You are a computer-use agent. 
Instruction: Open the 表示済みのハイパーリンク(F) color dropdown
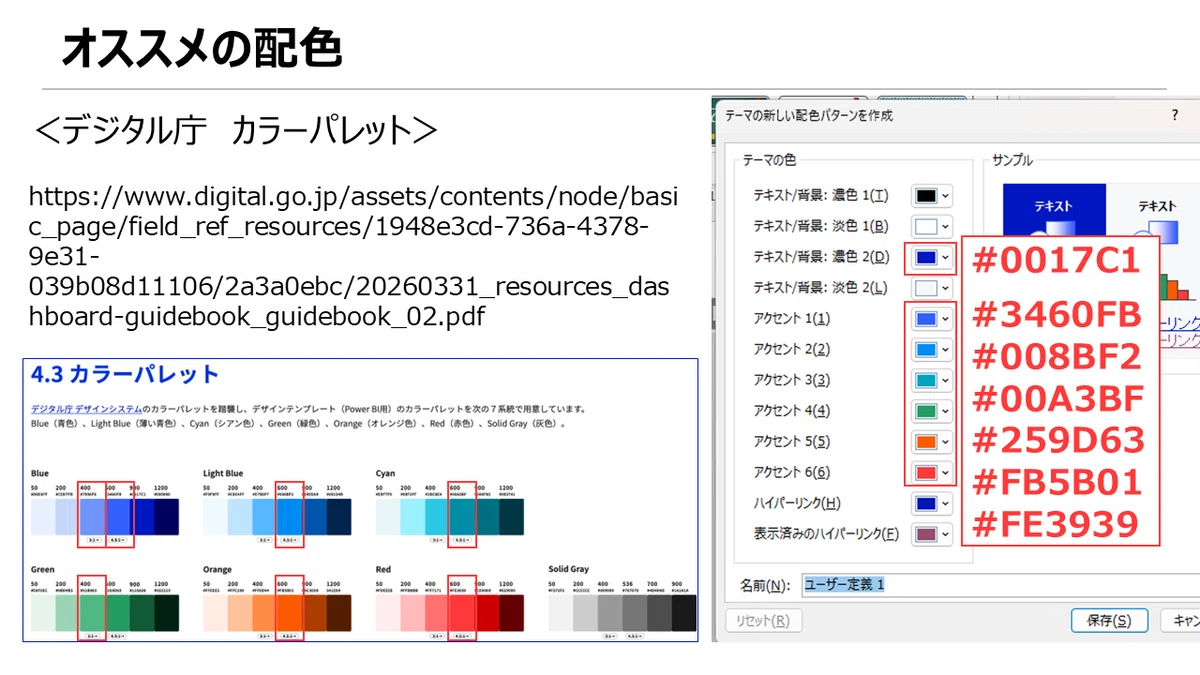[x=932, y=534]
